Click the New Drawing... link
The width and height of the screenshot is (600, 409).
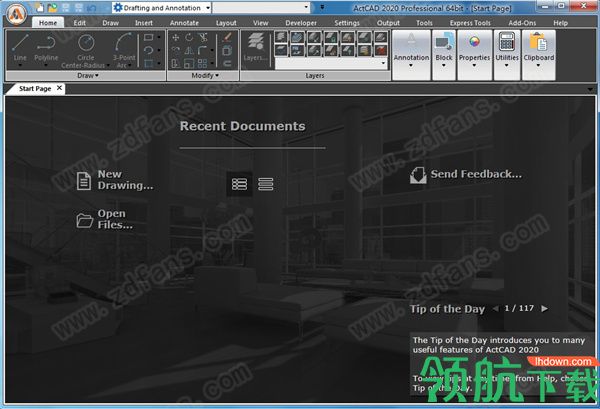pos(125,180)
